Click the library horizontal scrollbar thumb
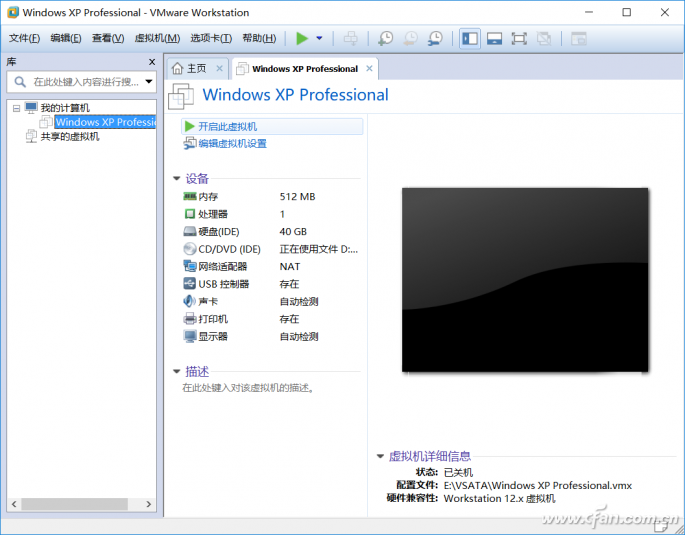685x535 pixels. (x=75, y=504)
